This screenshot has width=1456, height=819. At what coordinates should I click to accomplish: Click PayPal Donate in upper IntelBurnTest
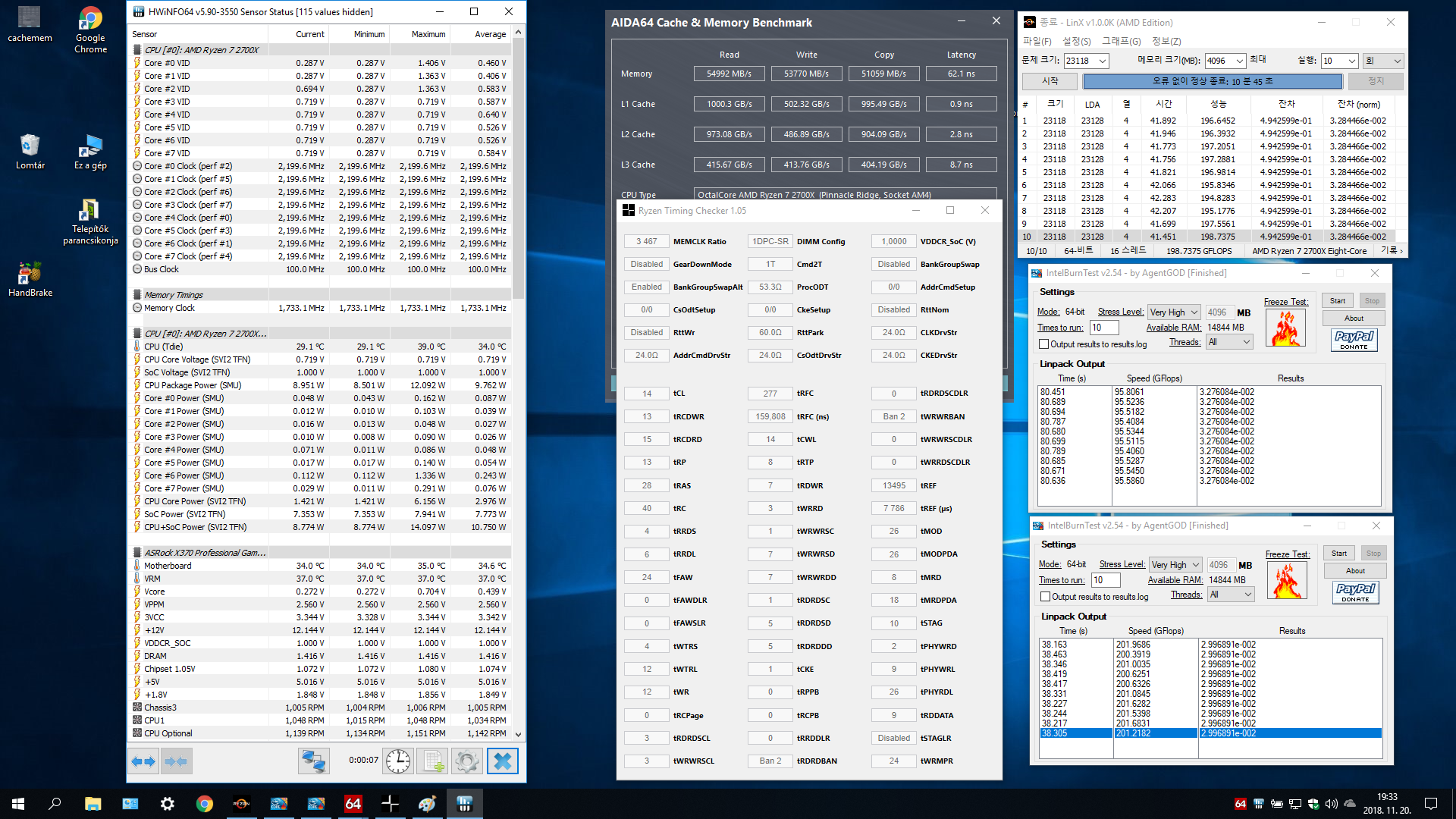tap(1354, 340)
